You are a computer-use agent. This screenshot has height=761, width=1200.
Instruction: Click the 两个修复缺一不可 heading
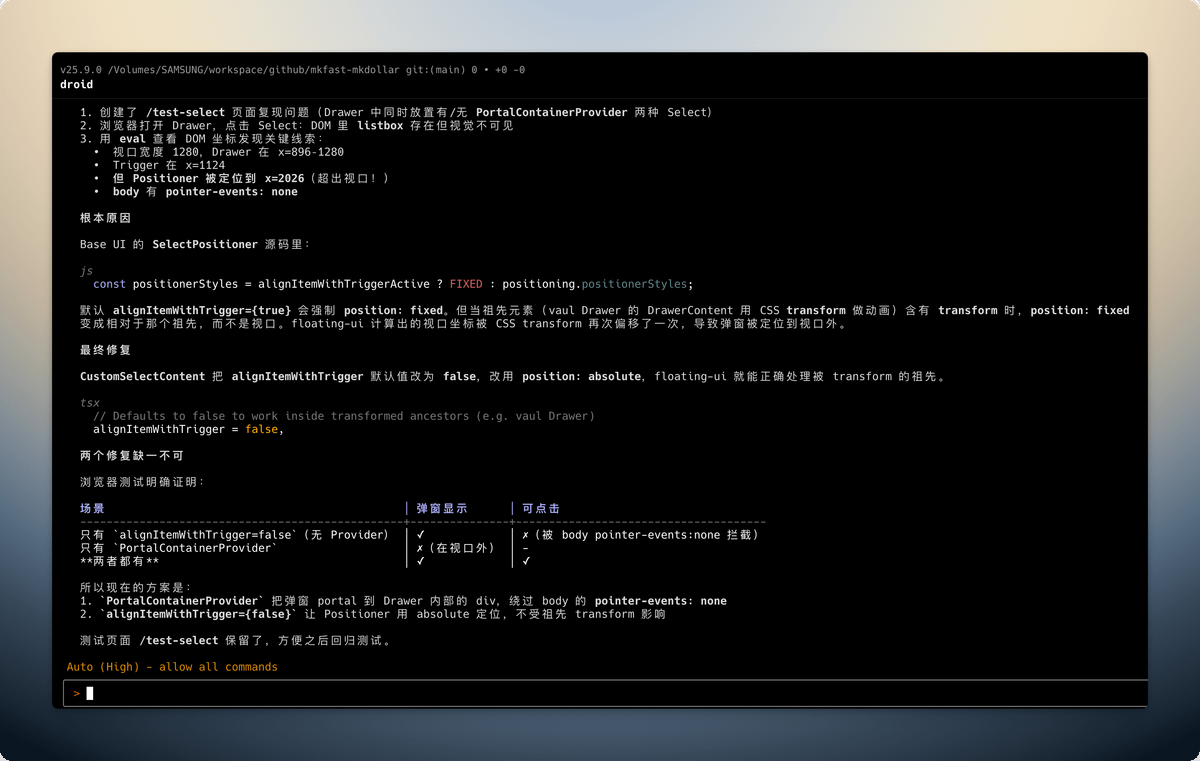tap(131, 455)
